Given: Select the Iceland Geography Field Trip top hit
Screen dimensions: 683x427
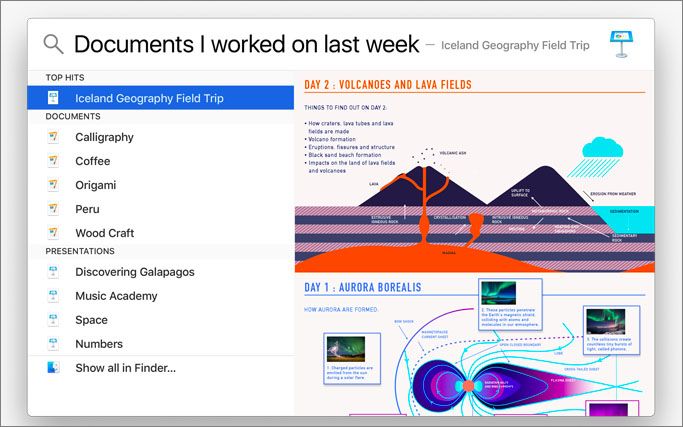Looking at the screenshot, I should (x=161, y=98).
